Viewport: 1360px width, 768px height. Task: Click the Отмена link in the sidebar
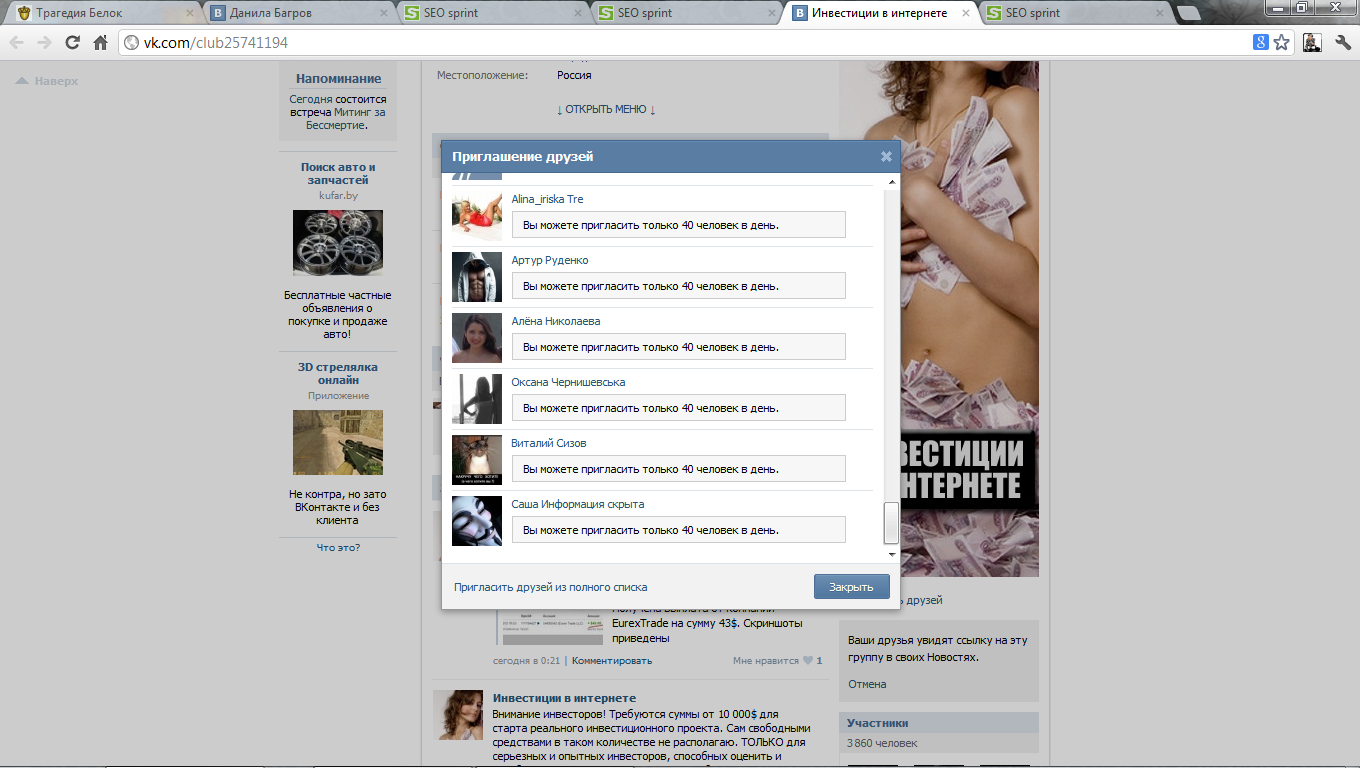(x=867, y=684)
